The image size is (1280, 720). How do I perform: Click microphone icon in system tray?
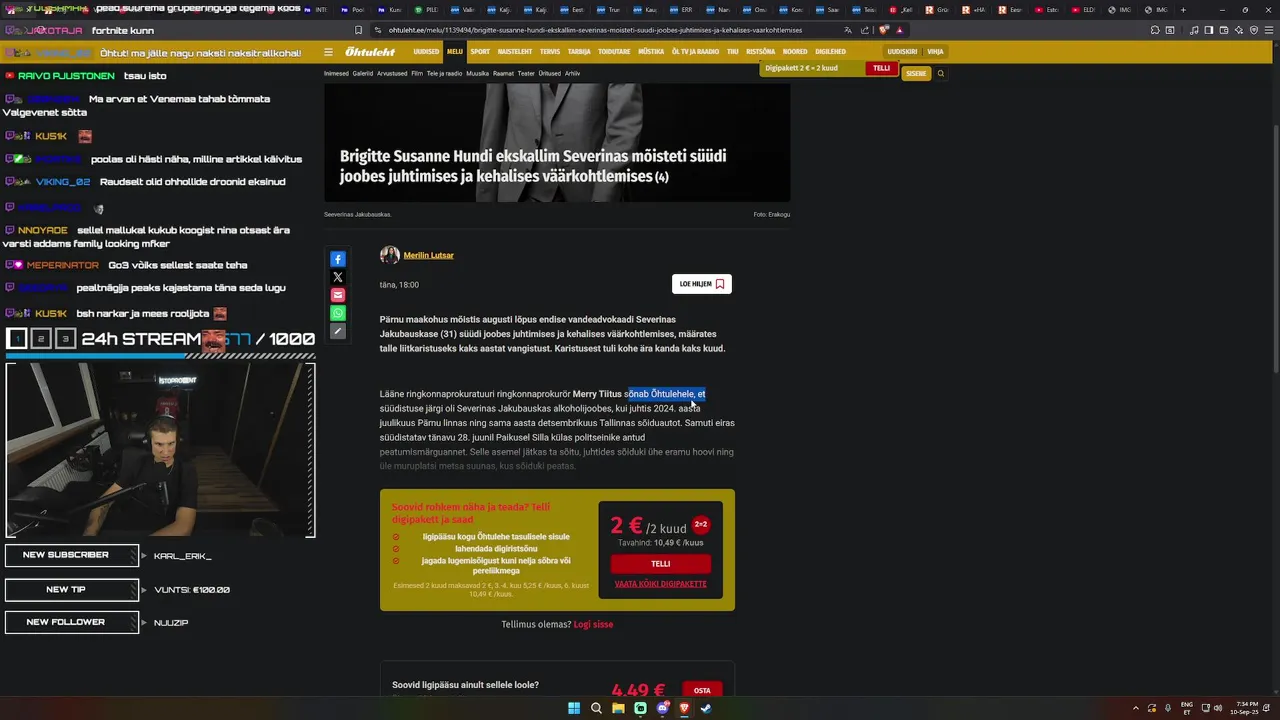click(x=1168, y=708)
